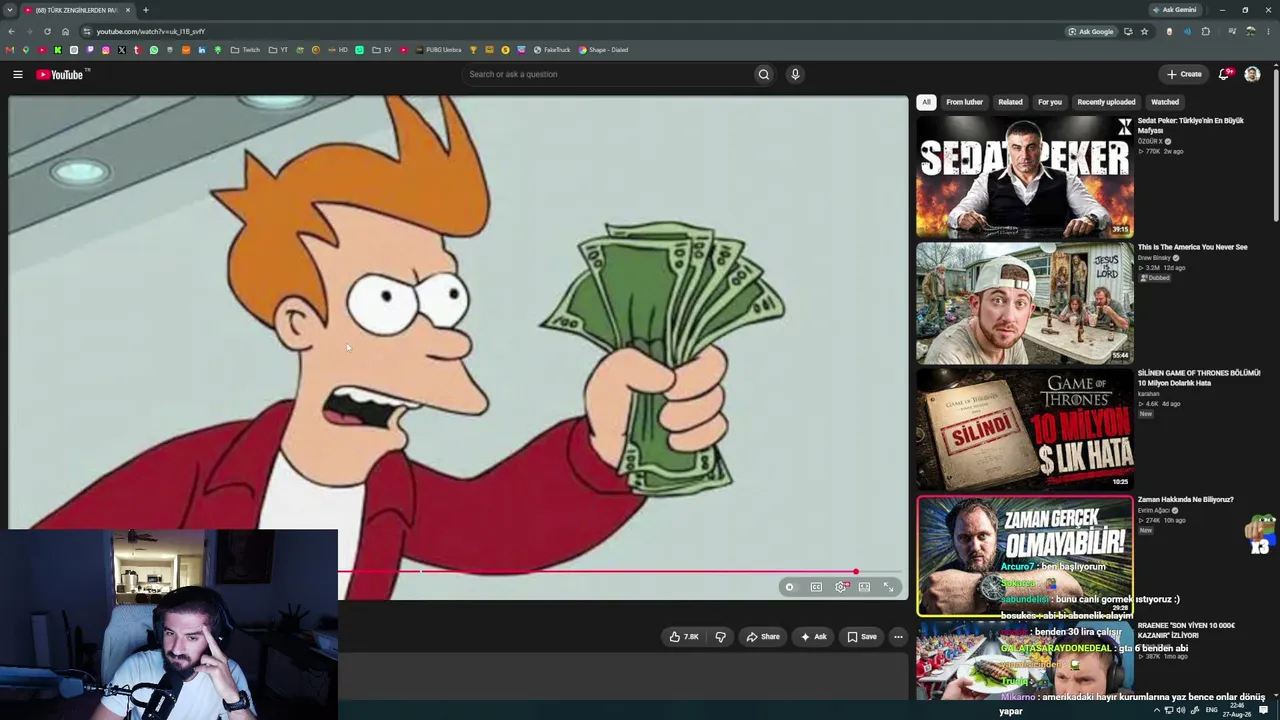Click the address bar URL
Viewport: 1280px width, 720px height.
151,32
